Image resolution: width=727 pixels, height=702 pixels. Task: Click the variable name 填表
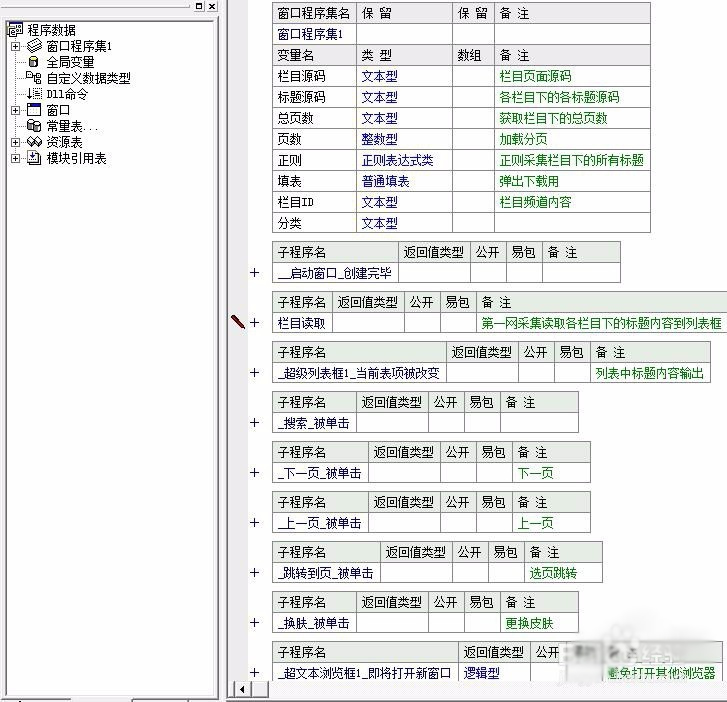(289, 181)
